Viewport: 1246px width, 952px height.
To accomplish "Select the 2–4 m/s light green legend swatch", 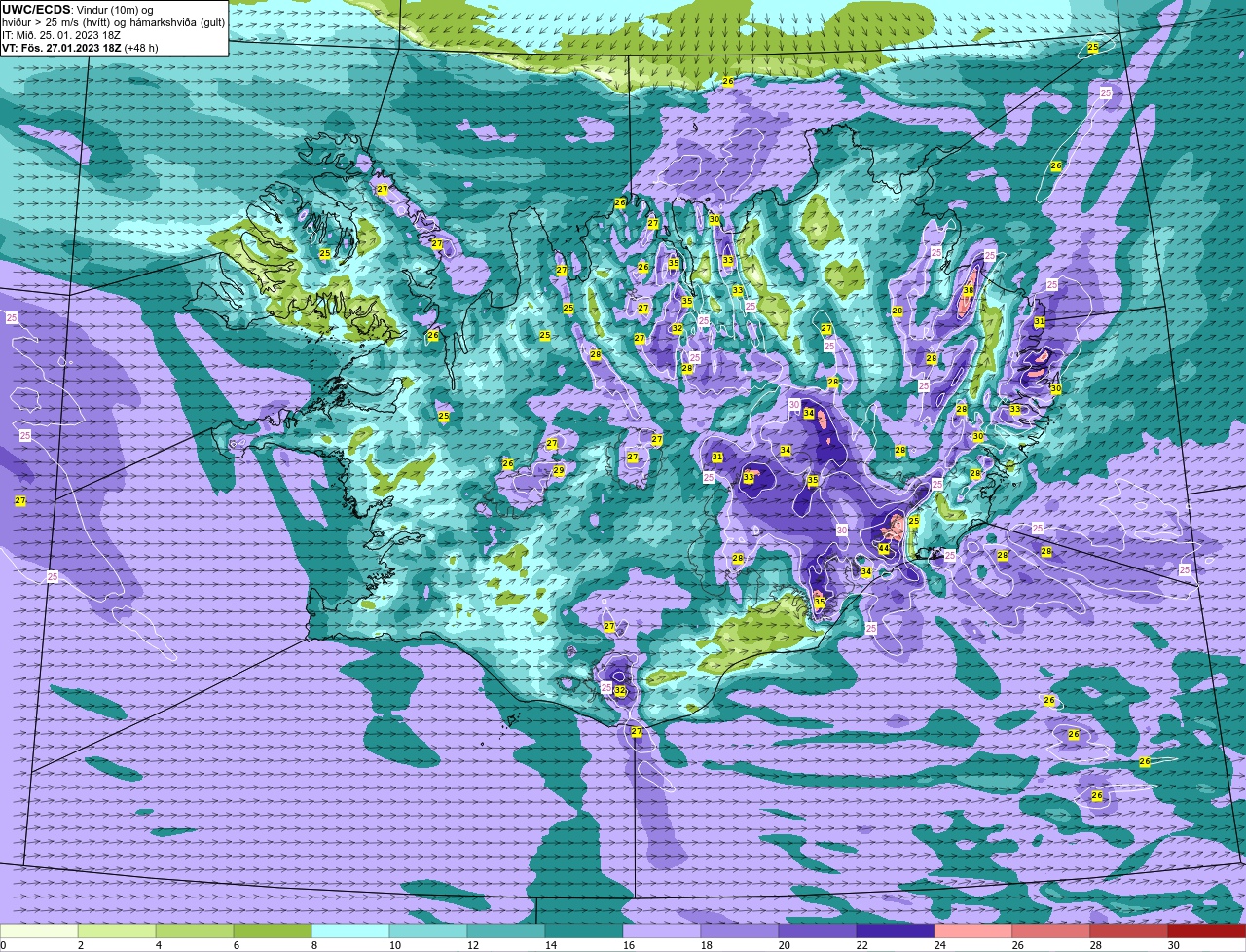I will tap(117, 932).
